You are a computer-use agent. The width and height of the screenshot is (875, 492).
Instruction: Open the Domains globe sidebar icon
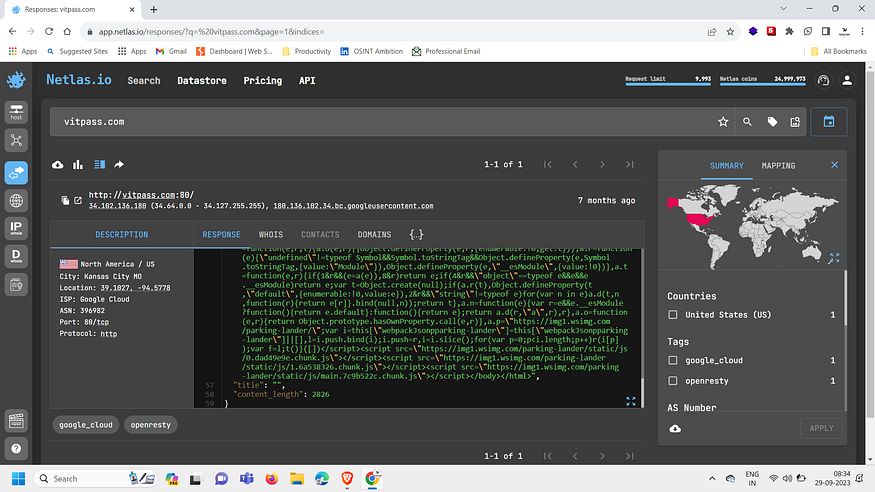pyautogui.click(x=16, y=201)
